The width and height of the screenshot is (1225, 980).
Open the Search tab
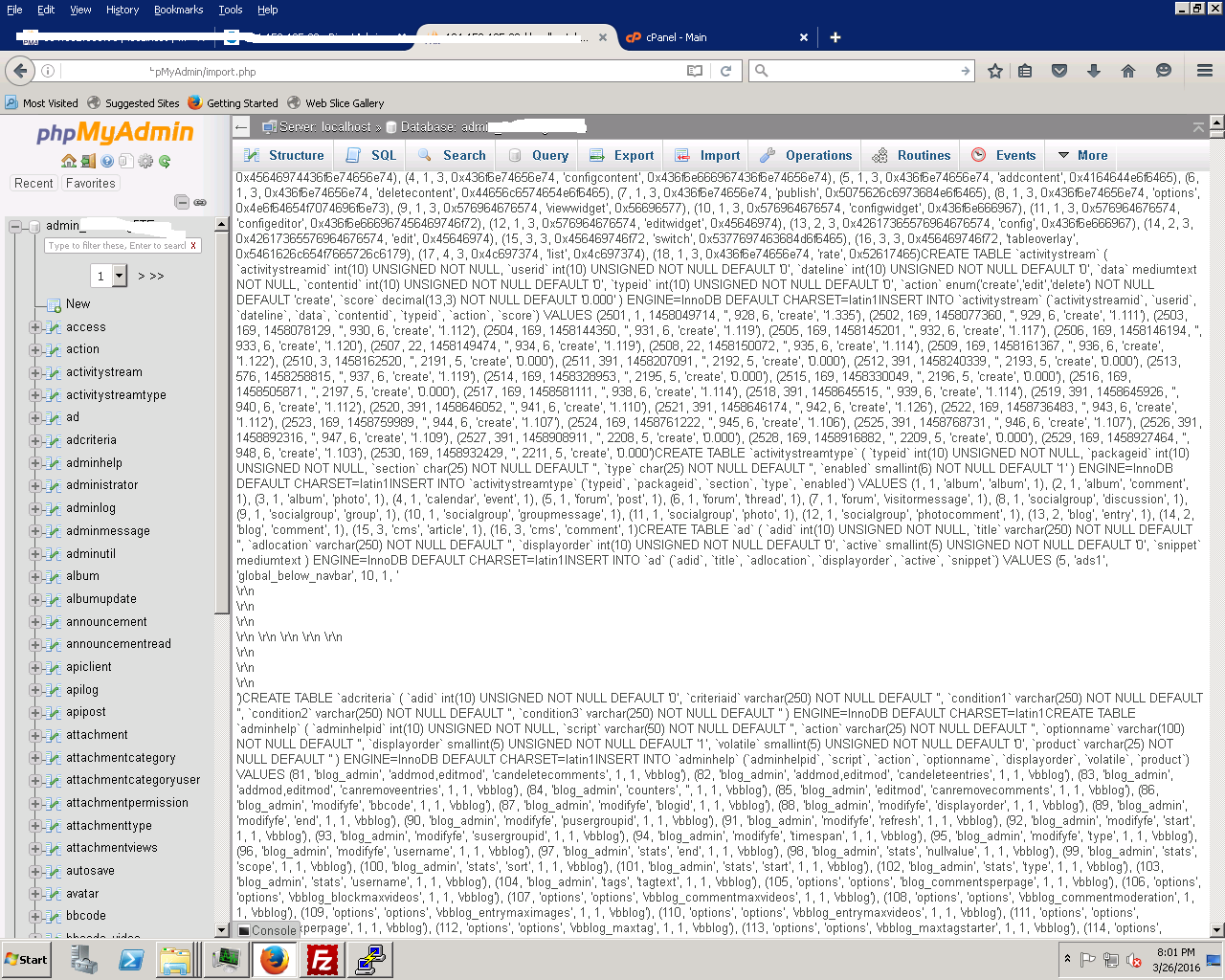453,155
